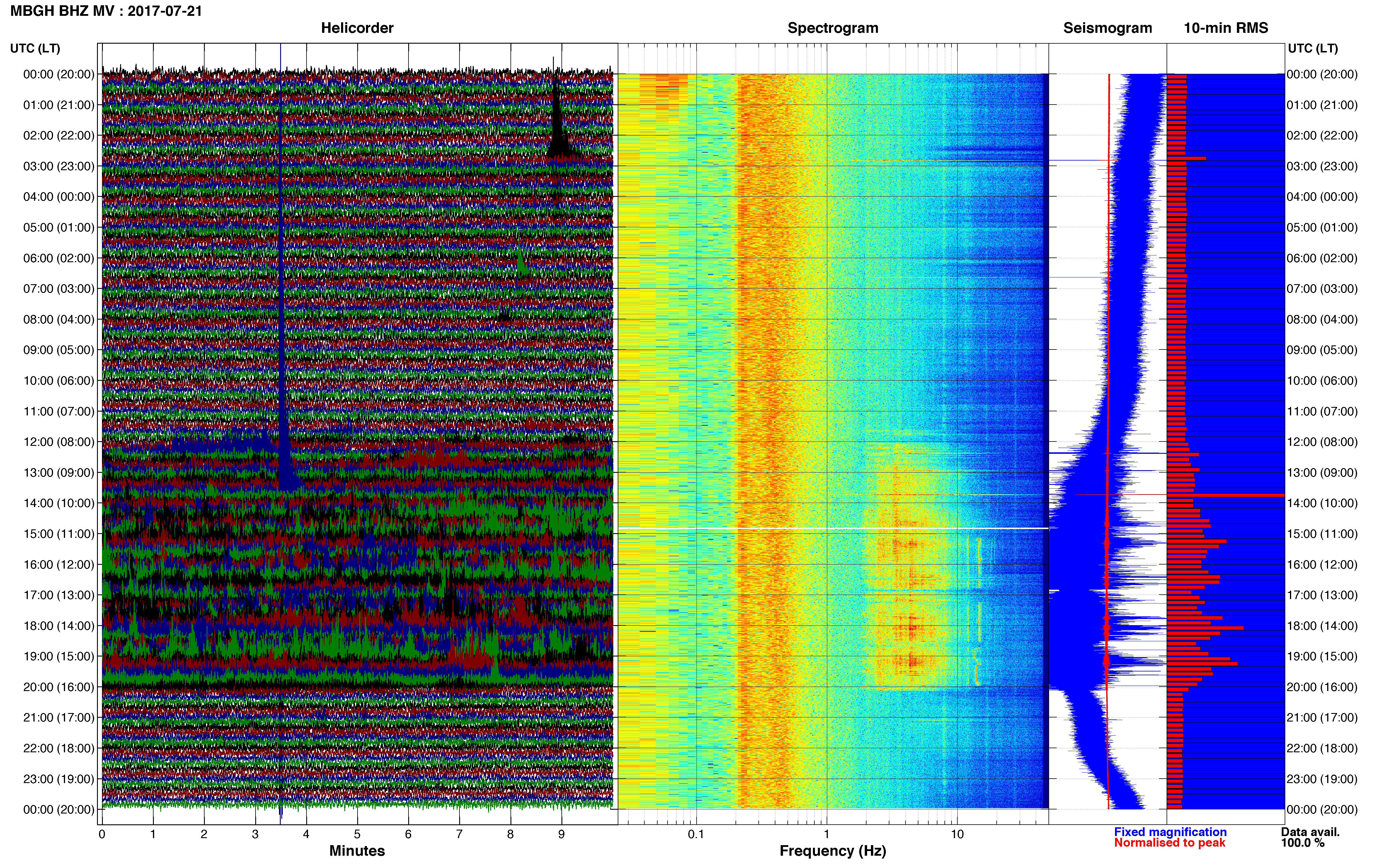This screenshot has width=1389, height=868.
Task: Click the longest red bar in 10-min RMS
Action: [x=1226, y=495]
